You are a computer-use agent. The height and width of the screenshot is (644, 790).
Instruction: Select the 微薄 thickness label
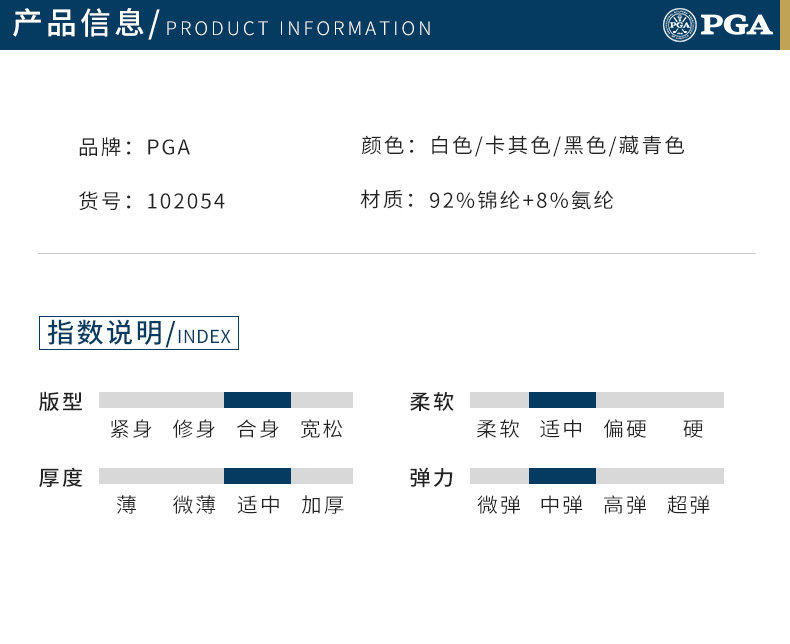click(x=194, y=505)
